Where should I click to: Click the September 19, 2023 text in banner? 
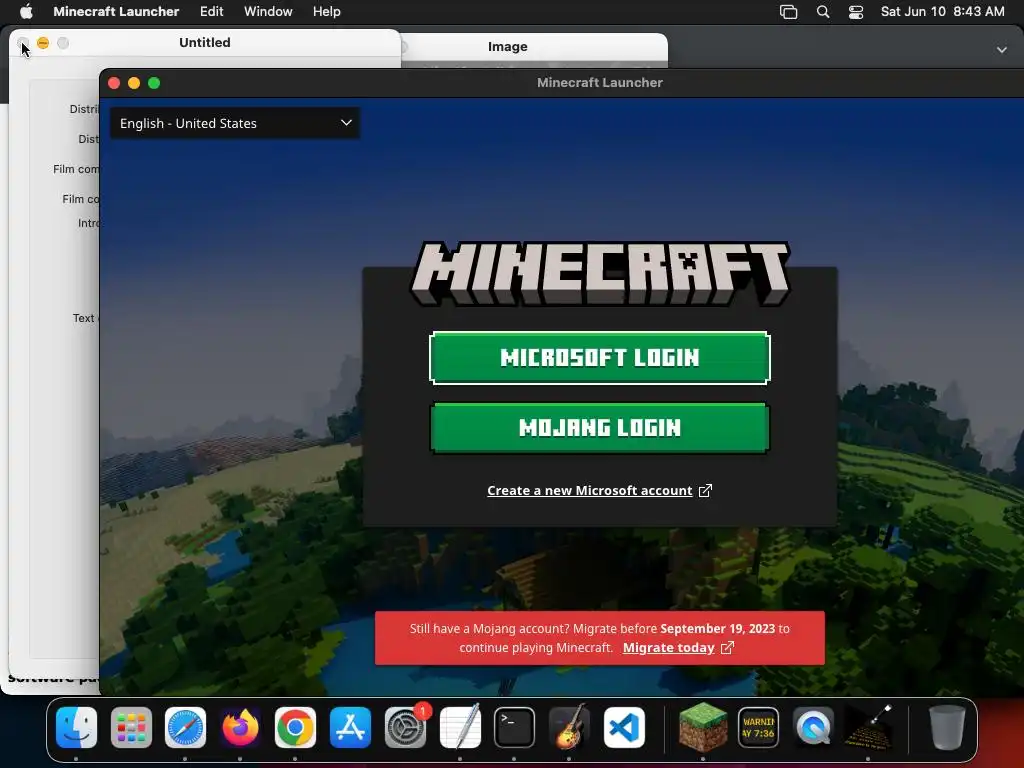(x=717, y=628)
